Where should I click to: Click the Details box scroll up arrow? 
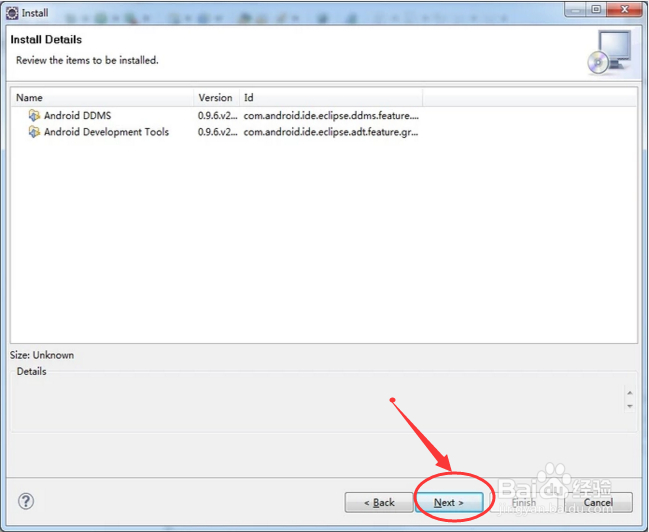pos(630,392)
